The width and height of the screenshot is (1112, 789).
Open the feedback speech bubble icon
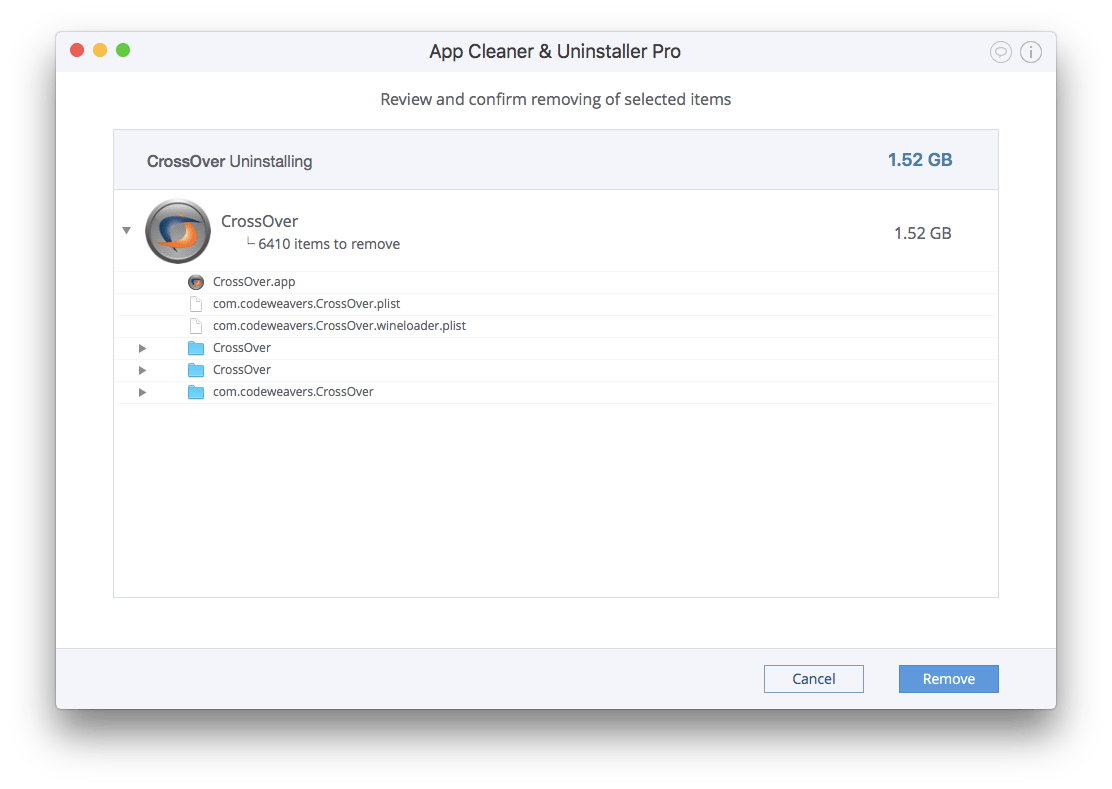pos(1000,52)
